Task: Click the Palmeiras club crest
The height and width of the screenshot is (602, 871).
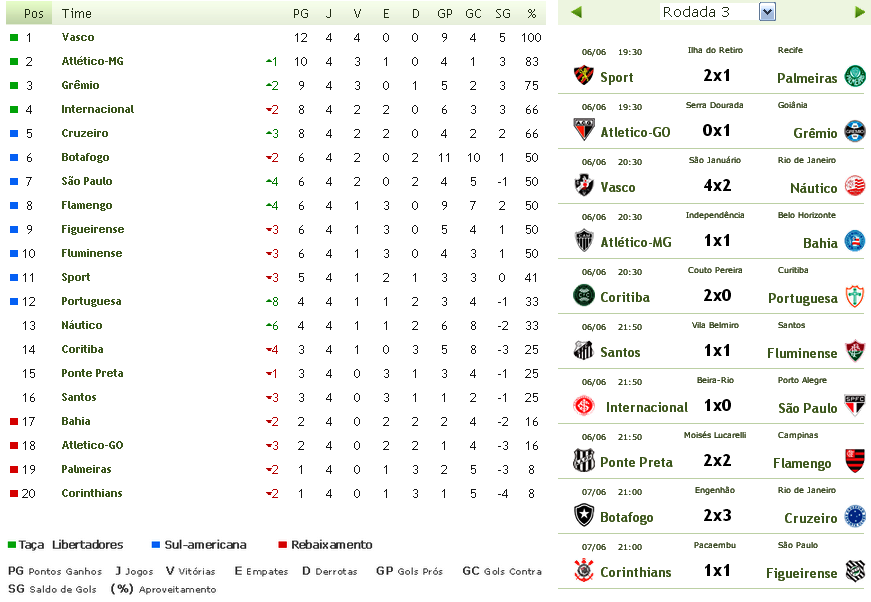Action: [x=854, y=76]
